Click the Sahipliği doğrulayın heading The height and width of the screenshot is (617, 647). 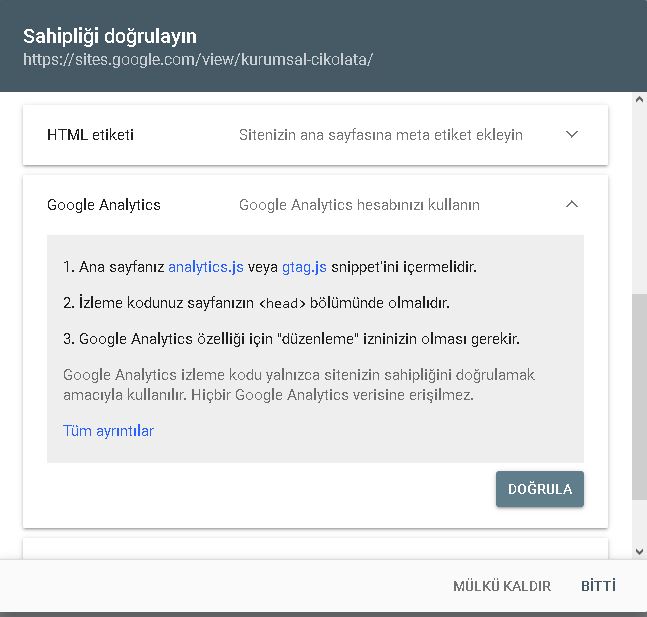point(110,36)
